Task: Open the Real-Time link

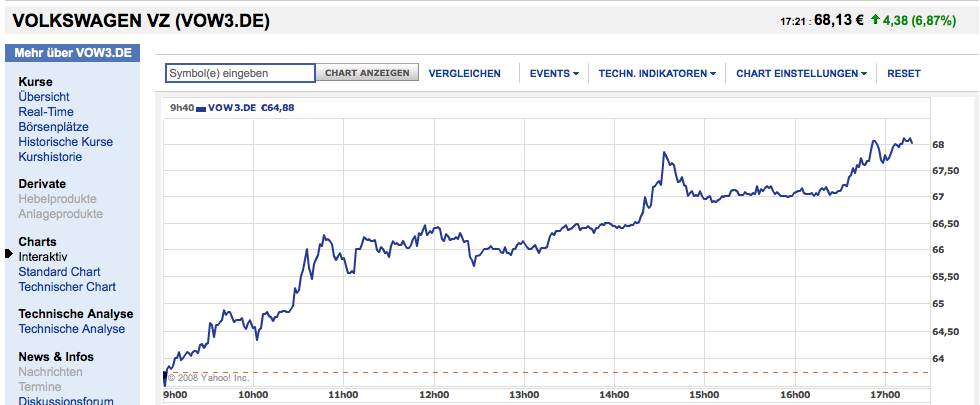Action: tap(46, 112)
